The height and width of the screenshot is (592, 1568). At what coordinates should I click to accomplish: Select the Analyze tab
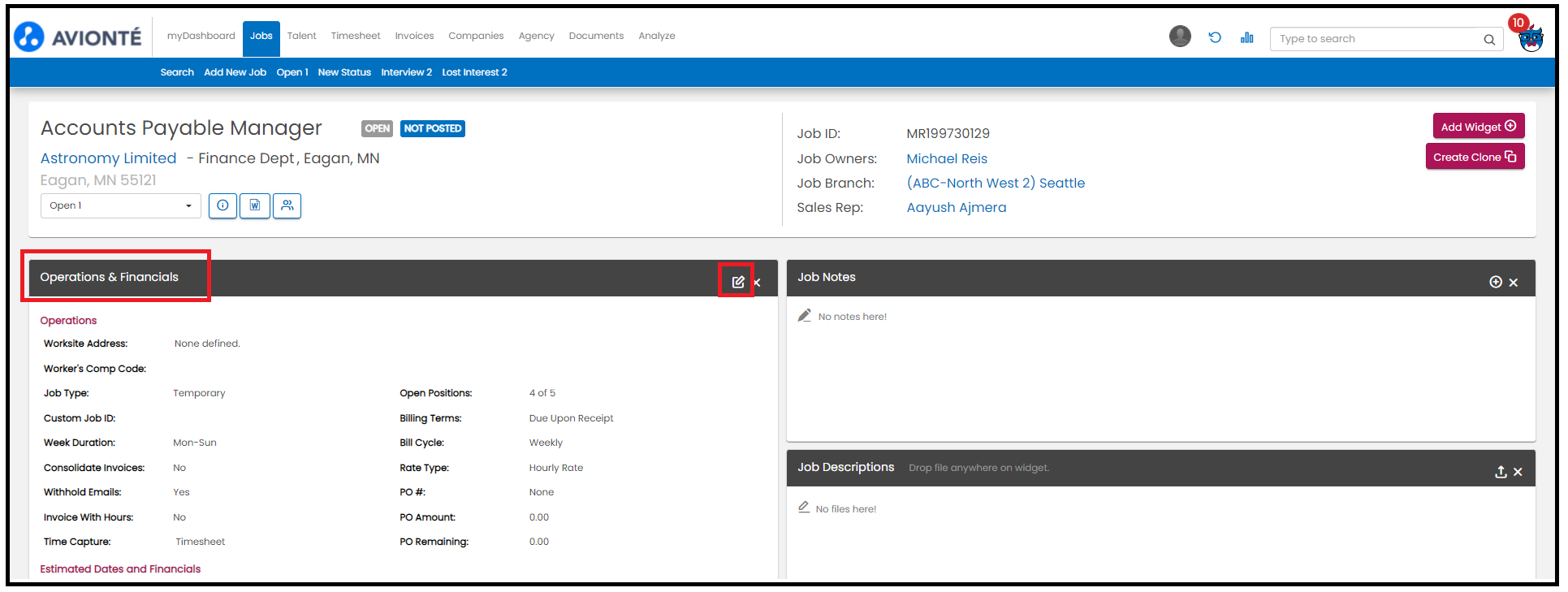656,36
